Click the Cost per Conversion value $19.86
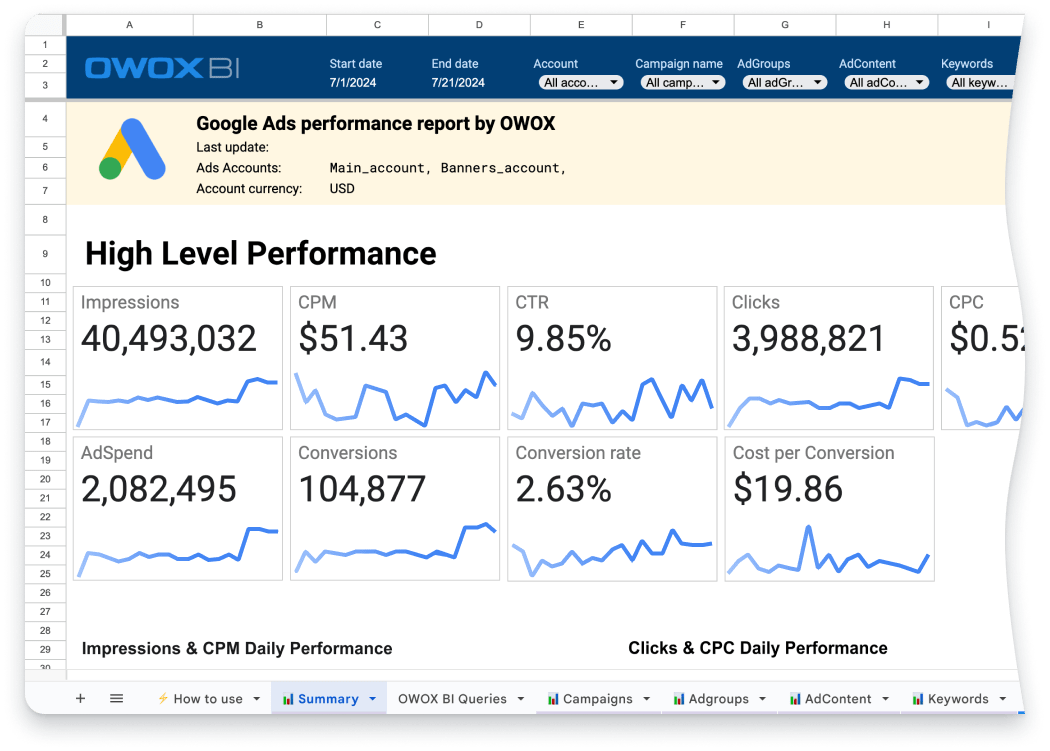 (788, 489)
